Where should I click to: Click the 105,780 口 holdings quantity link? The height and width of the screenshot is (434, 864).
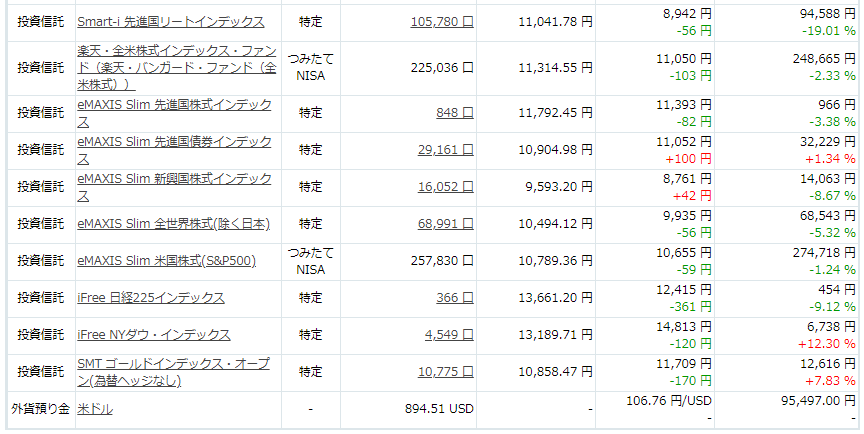[442, 22]
